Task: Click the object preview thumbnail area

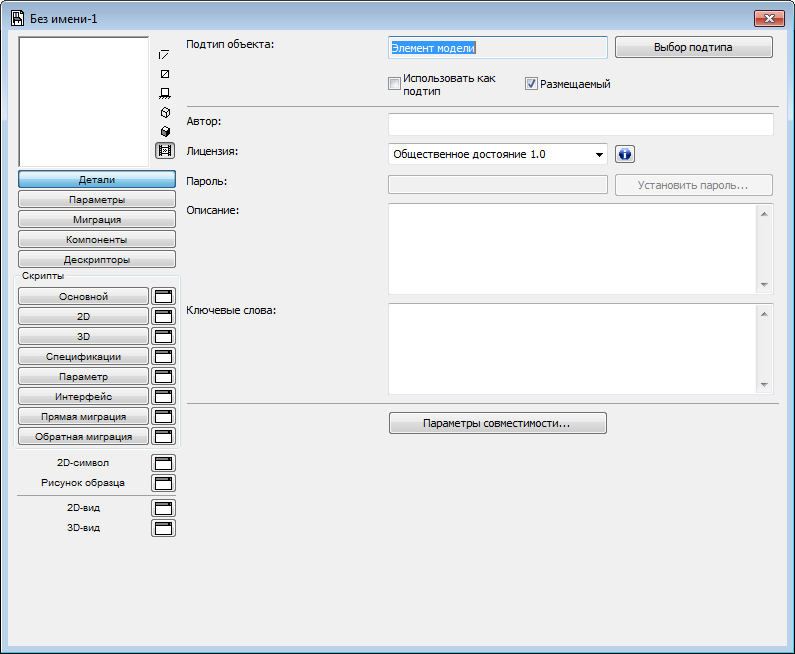Action: click(84, 101)
